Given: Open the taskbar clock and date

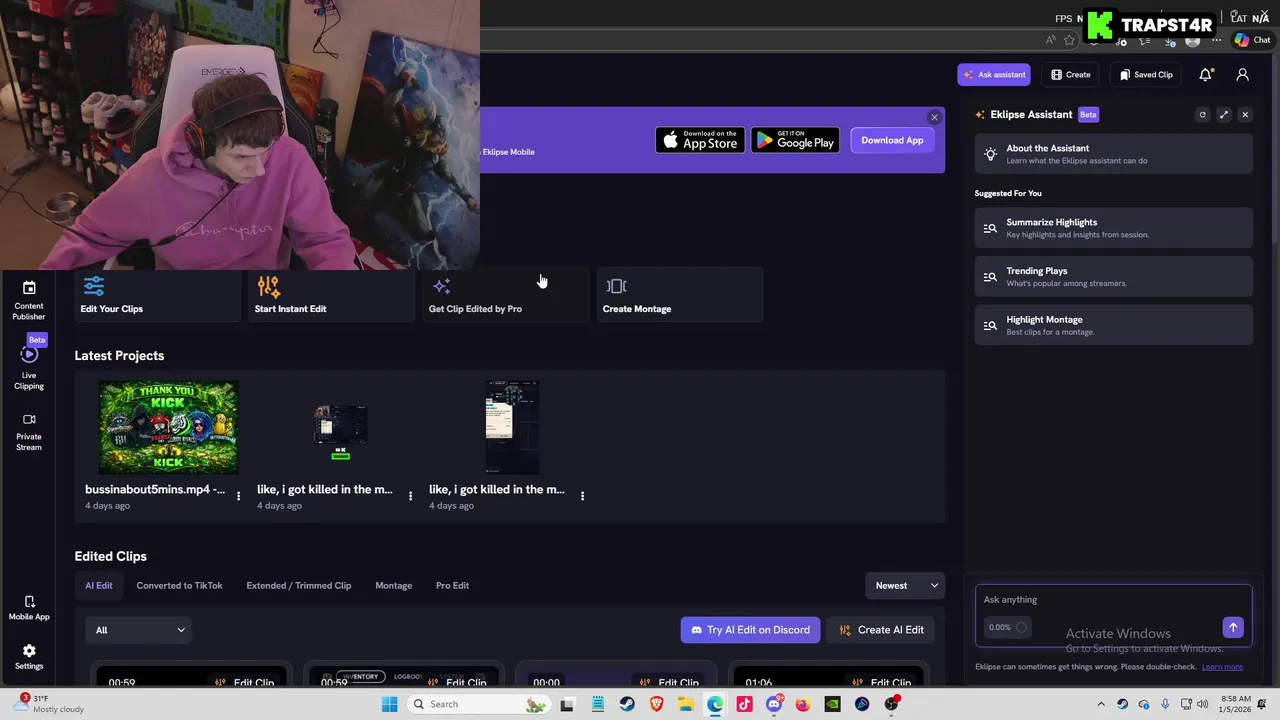Looking at the screenshot, I should [x=1235, y=704].
